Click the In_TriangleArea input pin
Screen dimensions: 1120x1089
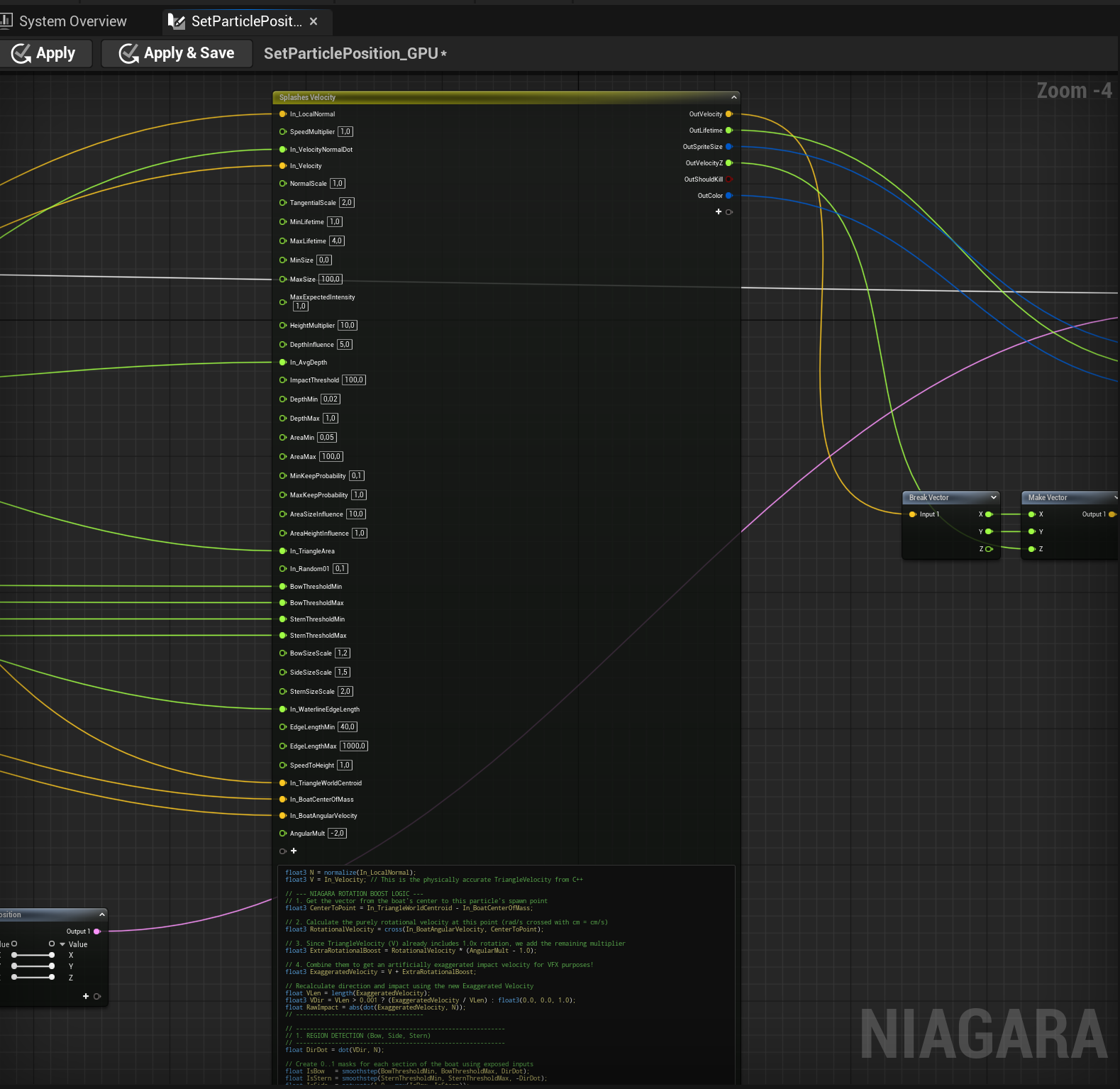[283, 551]
